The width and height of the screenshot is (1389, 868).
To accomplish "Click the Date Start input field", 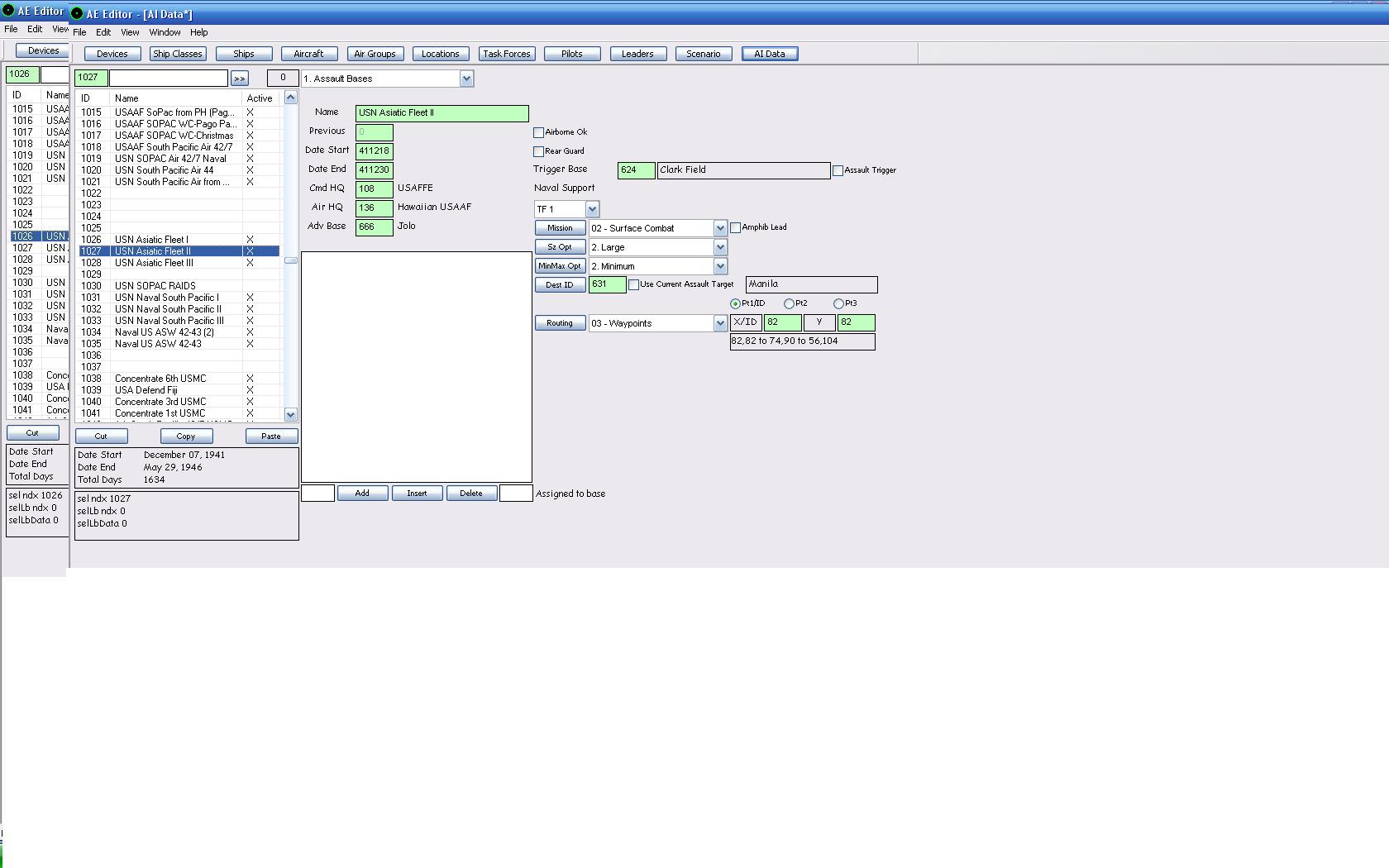I will pos(374,150).
